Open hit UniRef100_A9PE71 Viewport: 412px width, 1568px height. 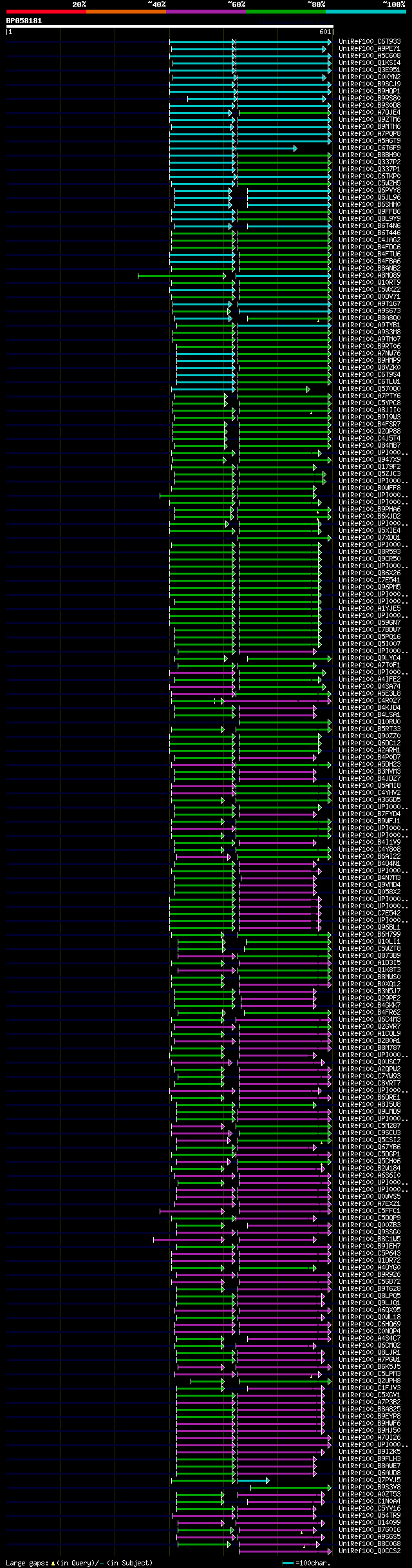pyautogui.click(x=370, y=49)
